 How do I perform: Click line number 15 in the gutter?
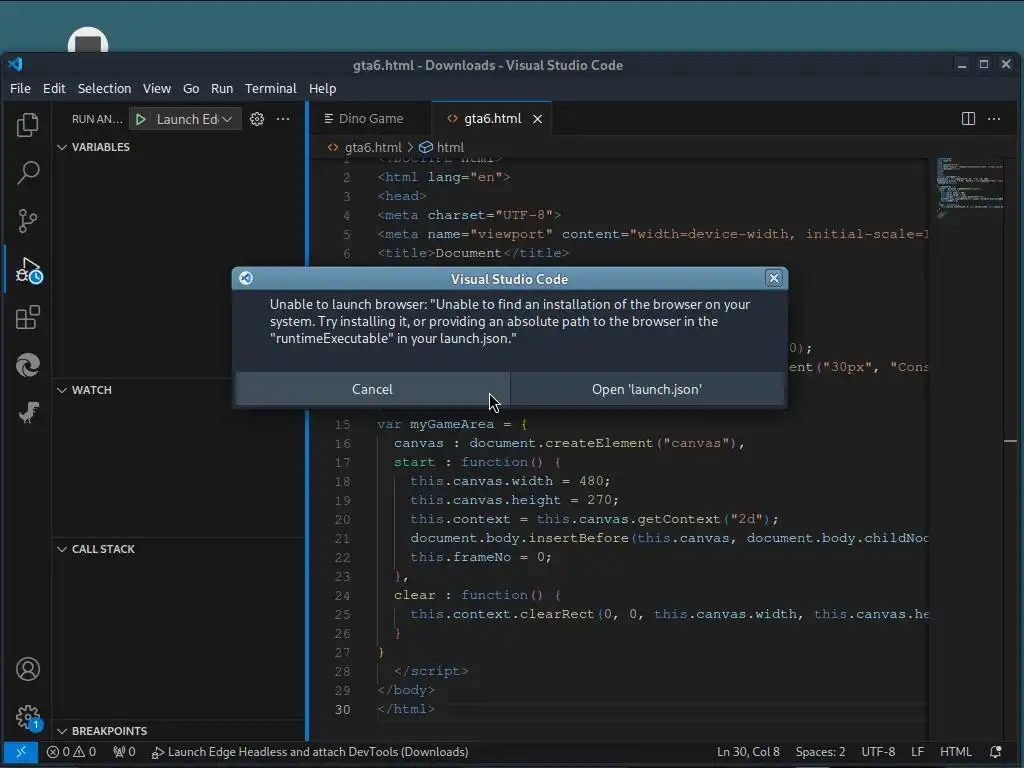(x=343, y=424)
